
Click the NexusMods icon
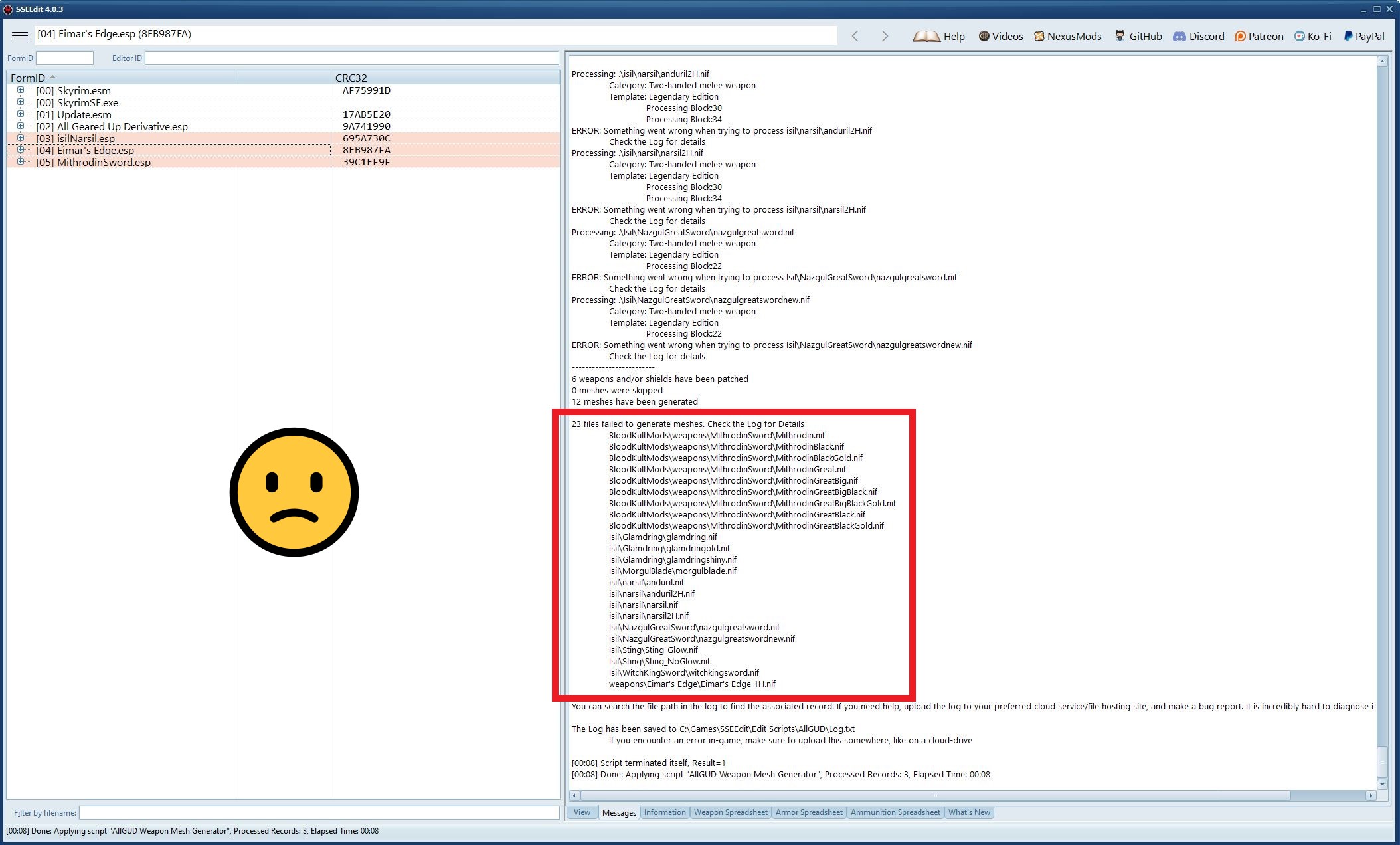click(x=1039, y=37)
